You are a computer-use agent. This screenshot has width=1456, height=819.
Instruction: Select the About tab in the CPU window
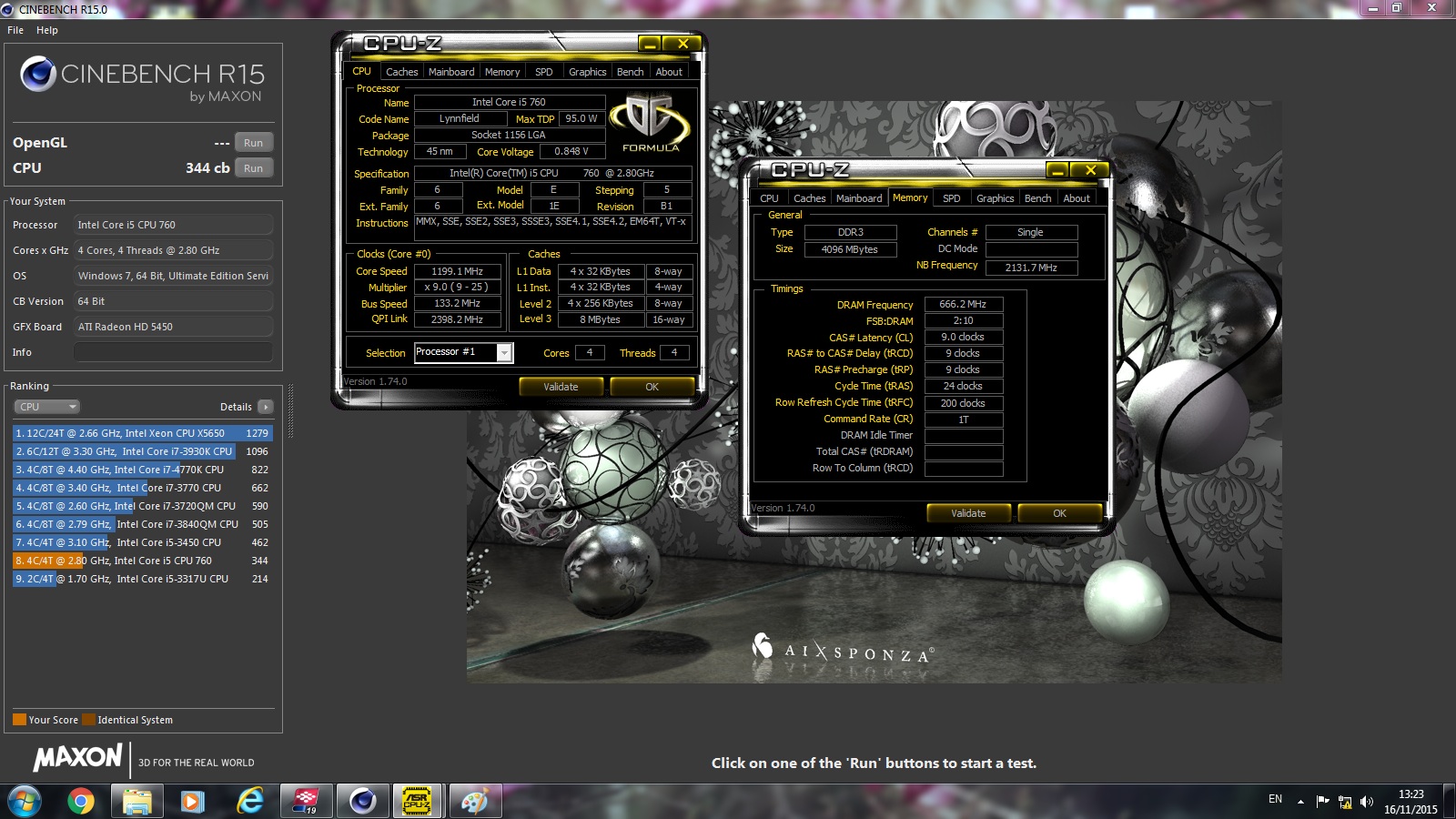pos(669,72)
